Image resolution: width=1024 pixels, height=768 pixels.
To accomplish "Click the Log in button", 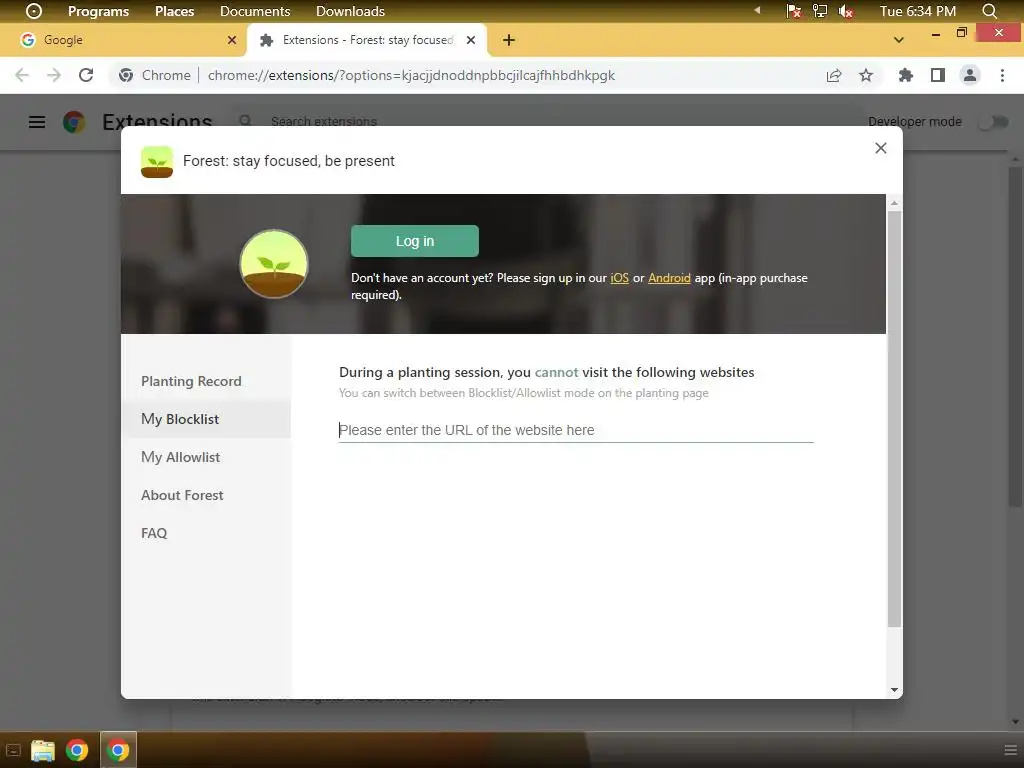I will coord(415,241).
